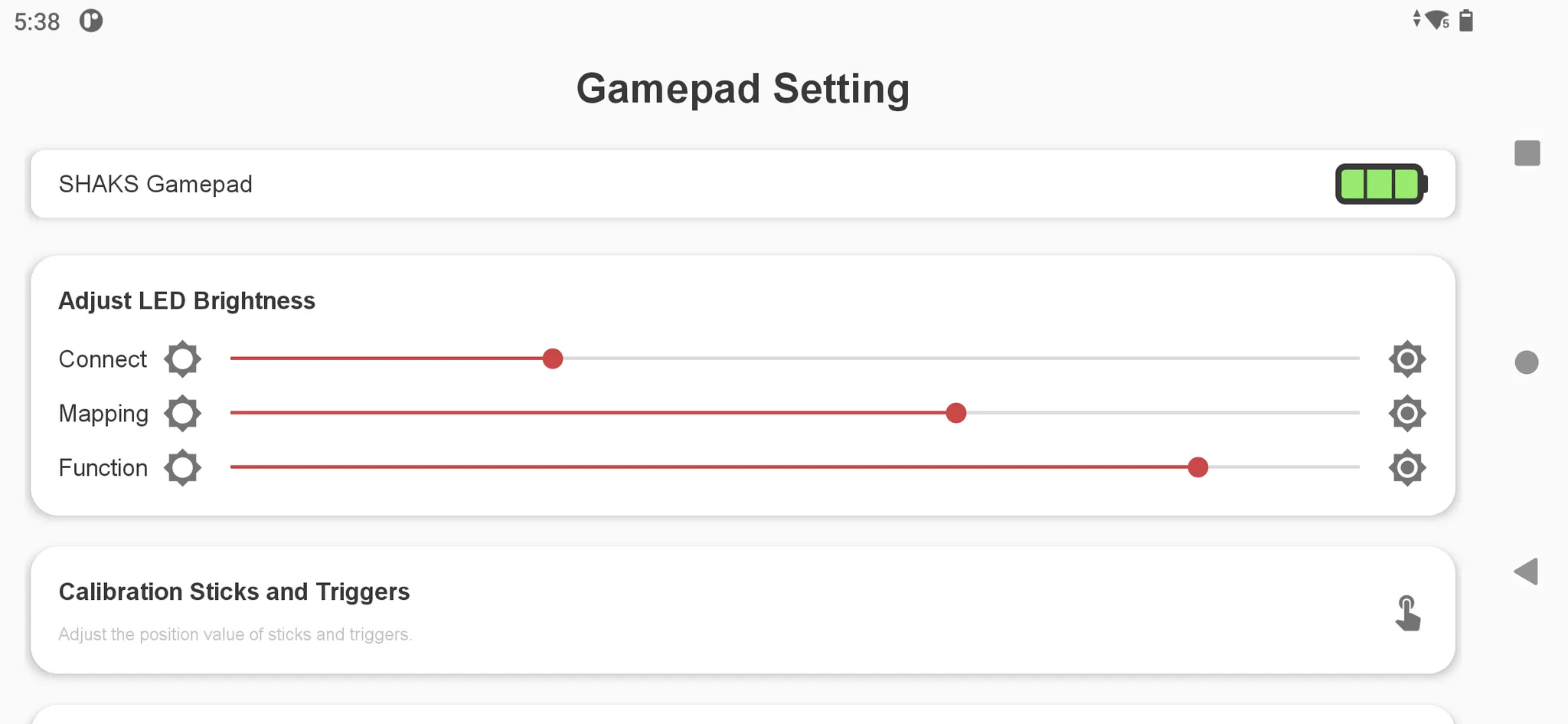Tap the Wi-Fi status icon
The width and height of the screenshot is (1568, 724).
pyautogui.click(x=1436, y=20)
